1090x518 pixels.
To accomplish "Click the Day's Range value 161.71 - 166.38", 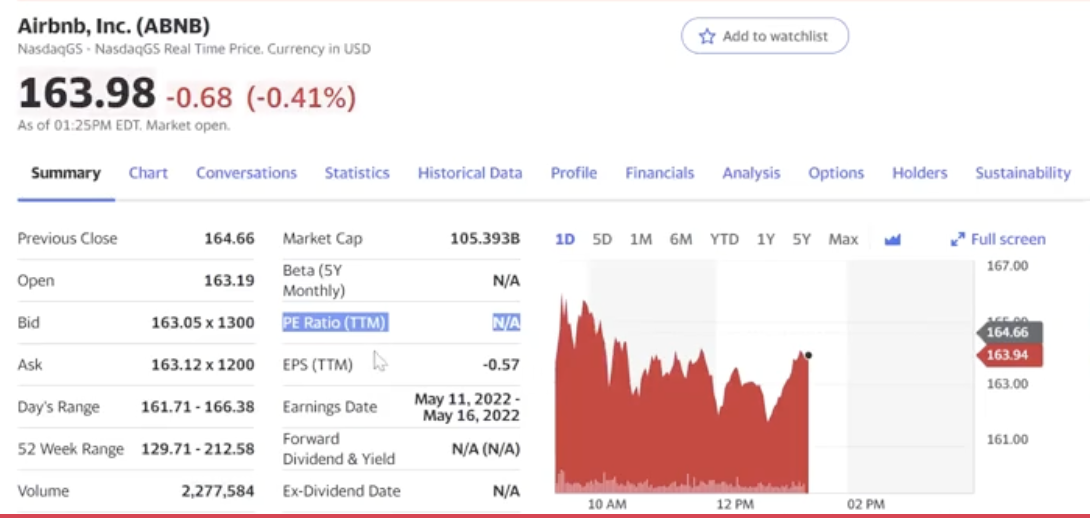I will [198, 407].
